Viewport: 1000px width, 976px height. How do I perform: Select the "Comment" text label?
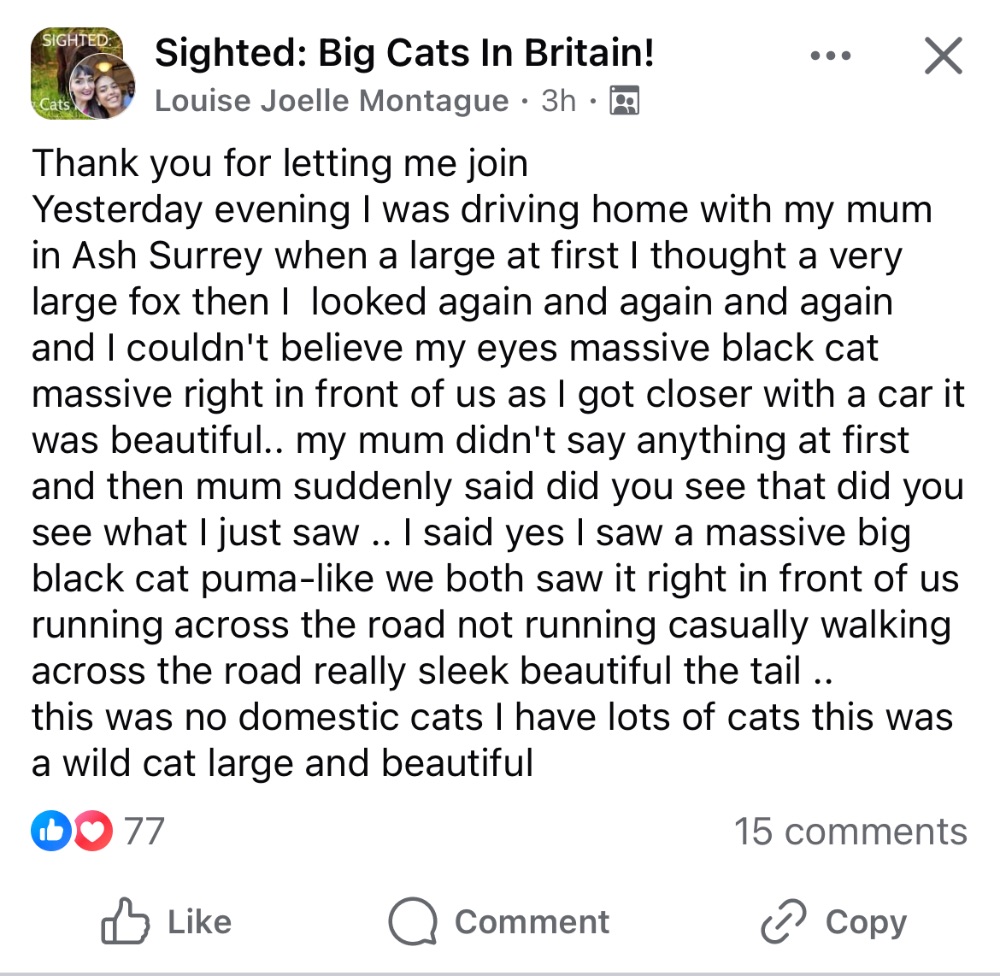(x=531, y=922)
